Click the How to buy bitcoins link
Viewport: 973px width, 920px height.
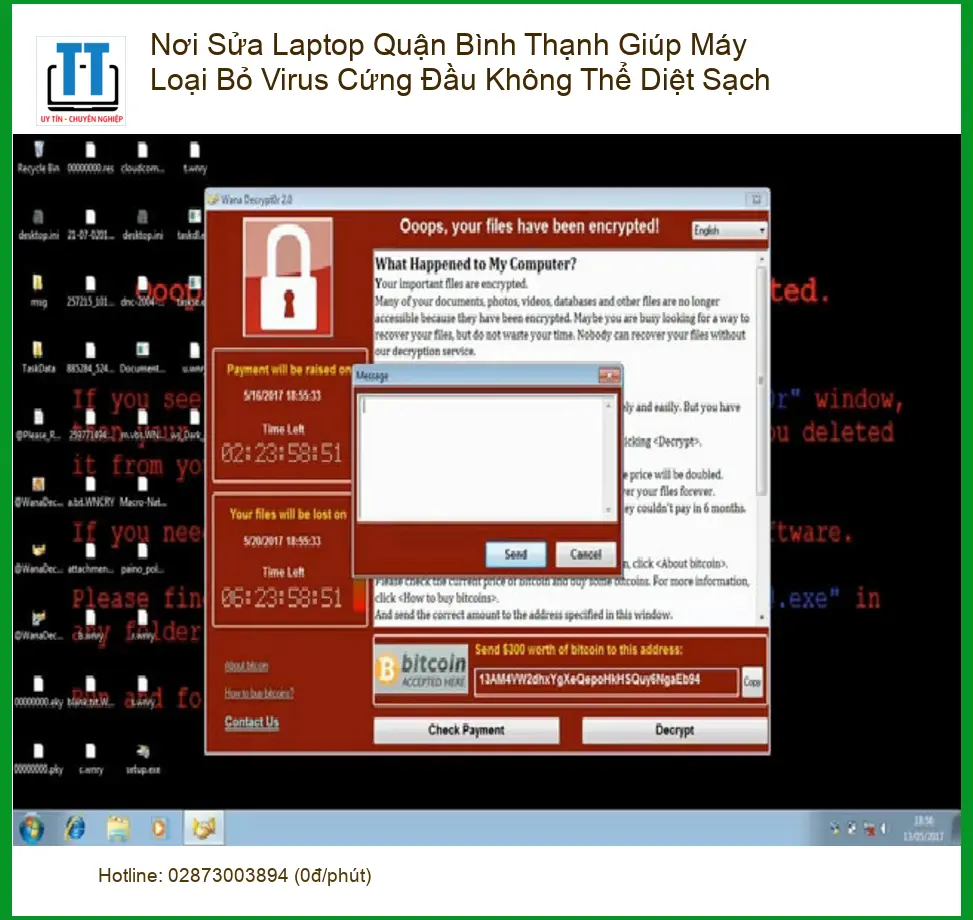click(259, 693)
